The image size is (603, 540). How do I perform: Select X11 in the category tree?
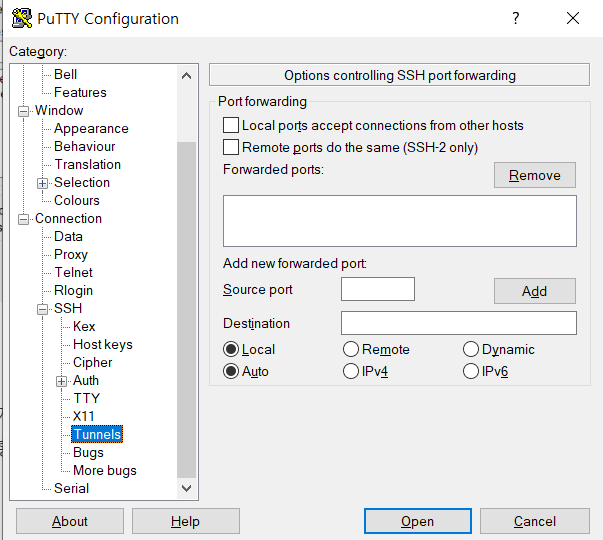[x=83, y=416]
